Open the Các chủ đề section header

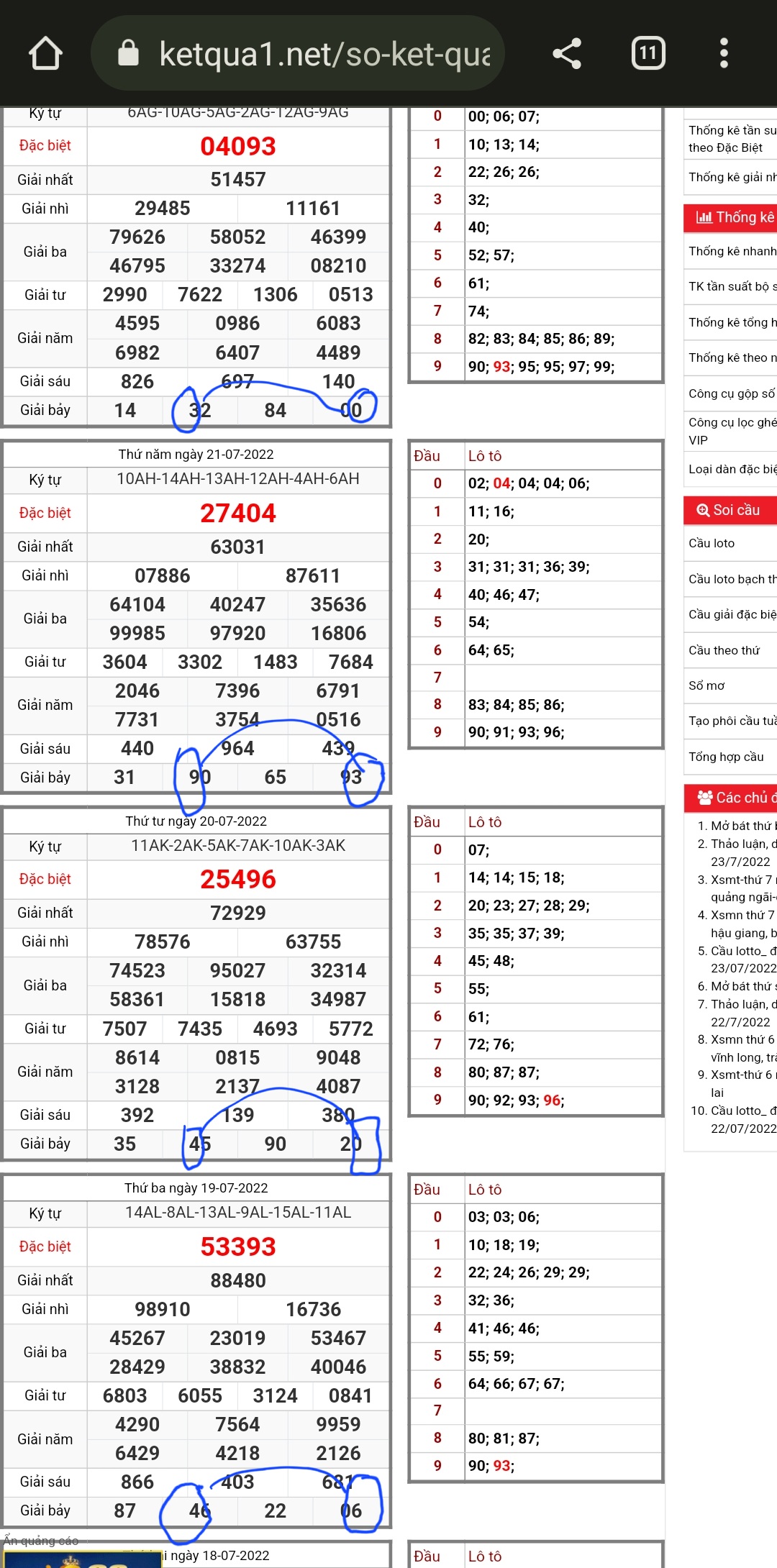(730, 798)
